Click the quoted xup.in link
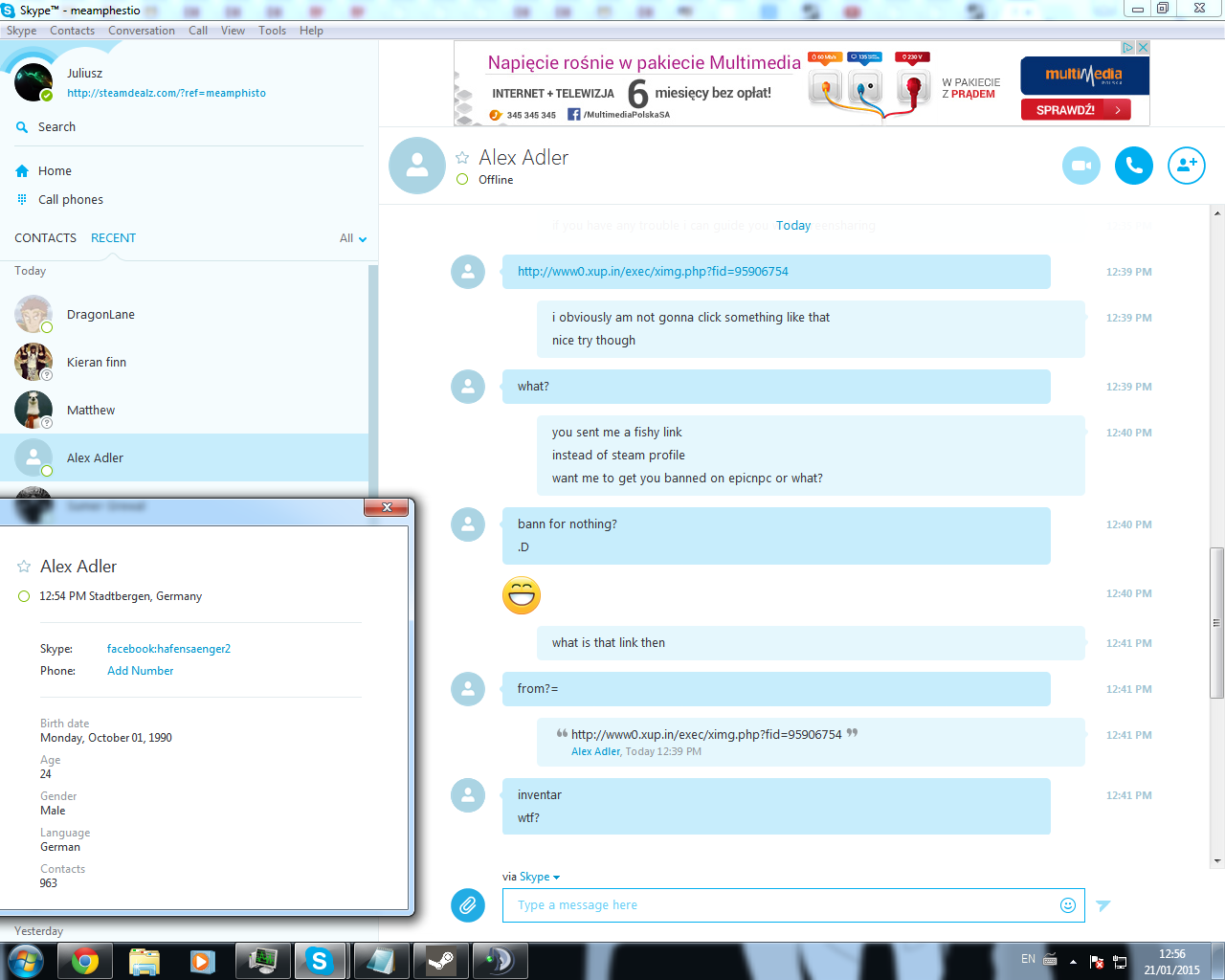1225x980 pixels. click(706, 735)
